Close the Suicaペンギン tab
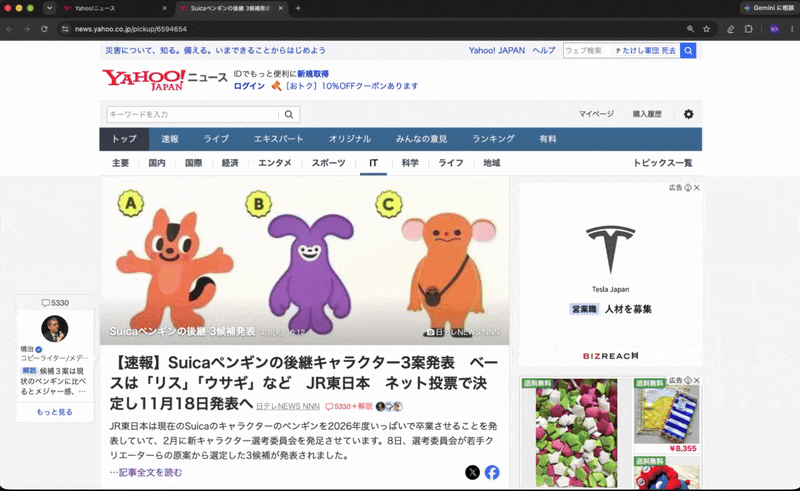 coord(281,8)
